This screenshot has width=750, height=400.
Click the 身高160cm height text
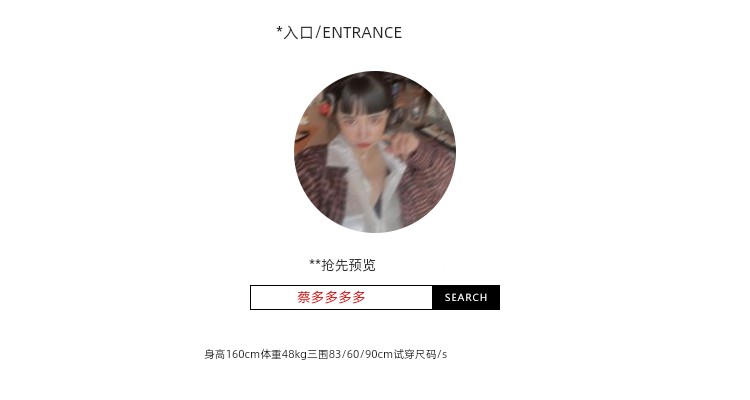232,355
